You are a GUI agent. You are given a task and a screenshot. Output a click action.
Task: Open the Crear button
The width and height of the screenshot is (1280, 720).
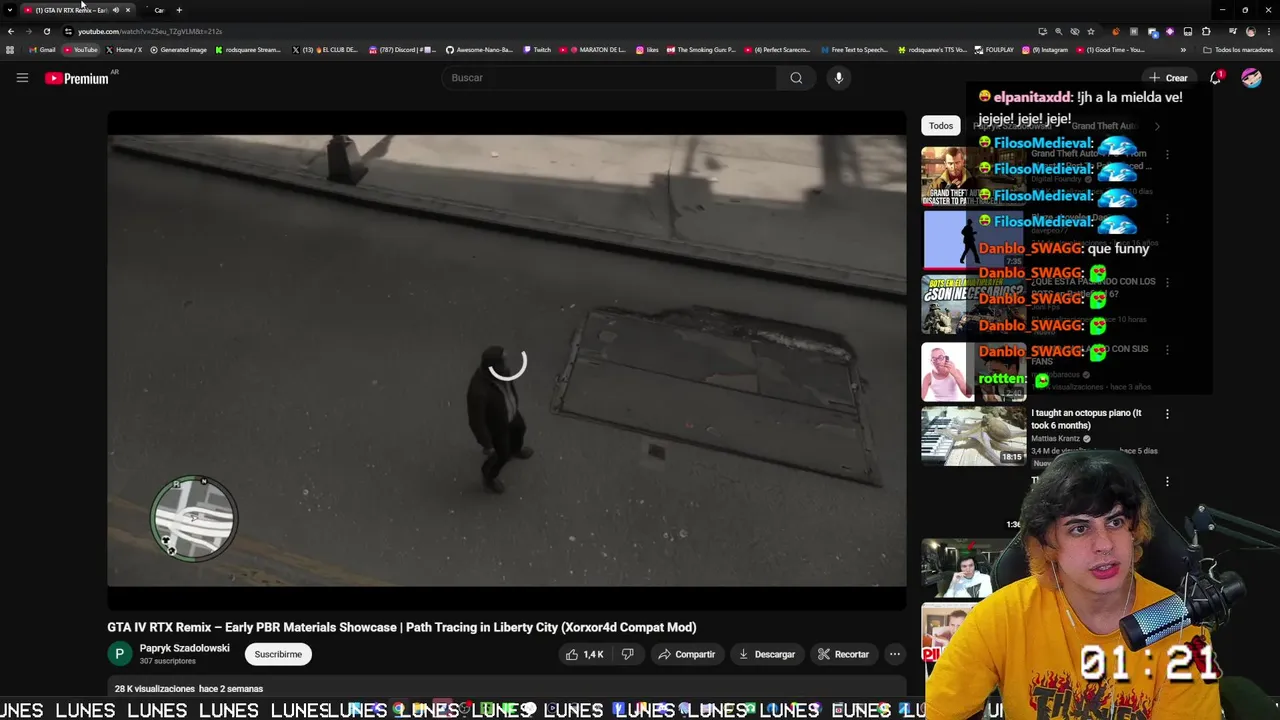pyautogui.click(x=1168, y=78)
